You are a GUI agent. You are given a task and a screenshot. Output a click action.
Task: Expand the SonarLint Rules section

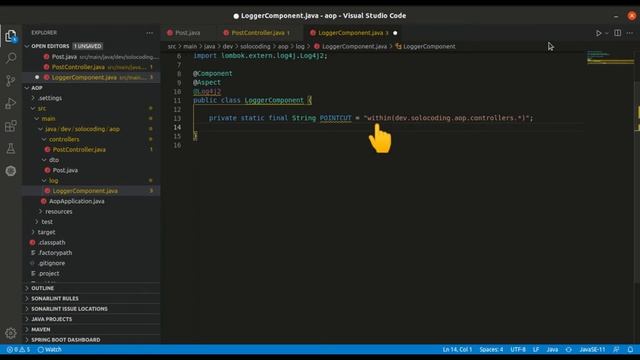pos(91,298)
